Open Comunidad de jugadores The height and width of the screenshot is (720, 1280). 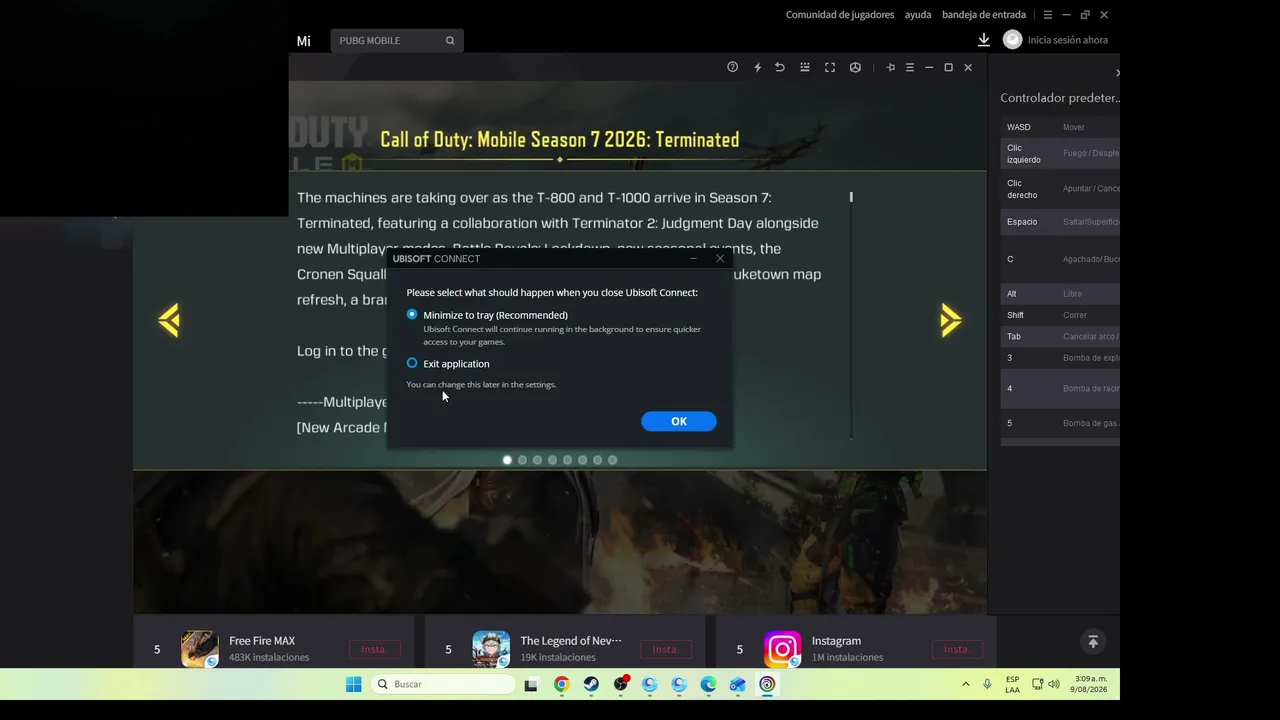(840, 15)
